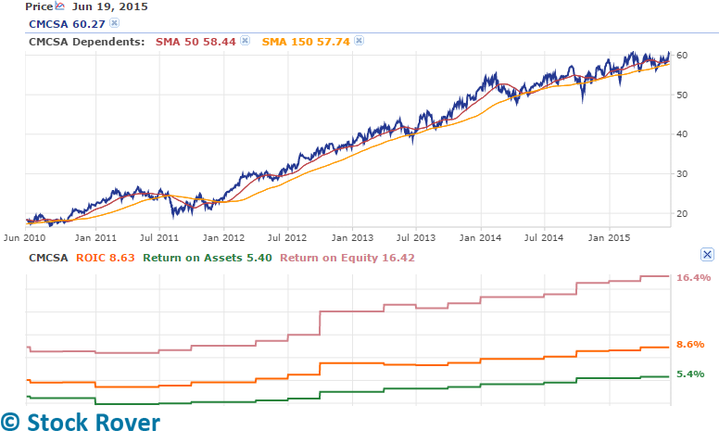Click the 40 price axis value
This screenshot has height=431, width=719.
click(x=682, y=134)
